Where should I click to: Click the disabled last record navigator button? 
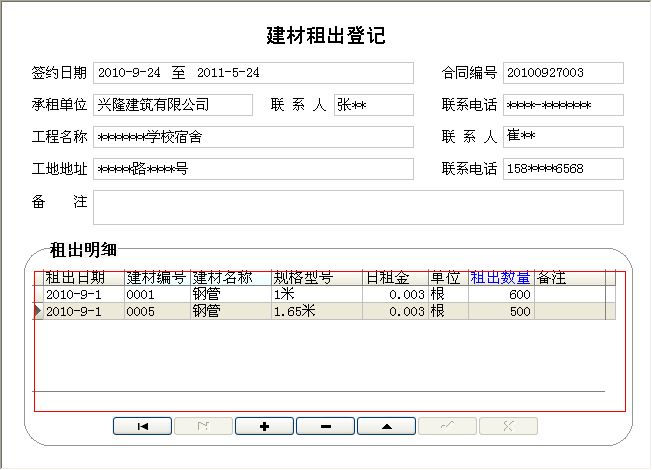(203, 426)
